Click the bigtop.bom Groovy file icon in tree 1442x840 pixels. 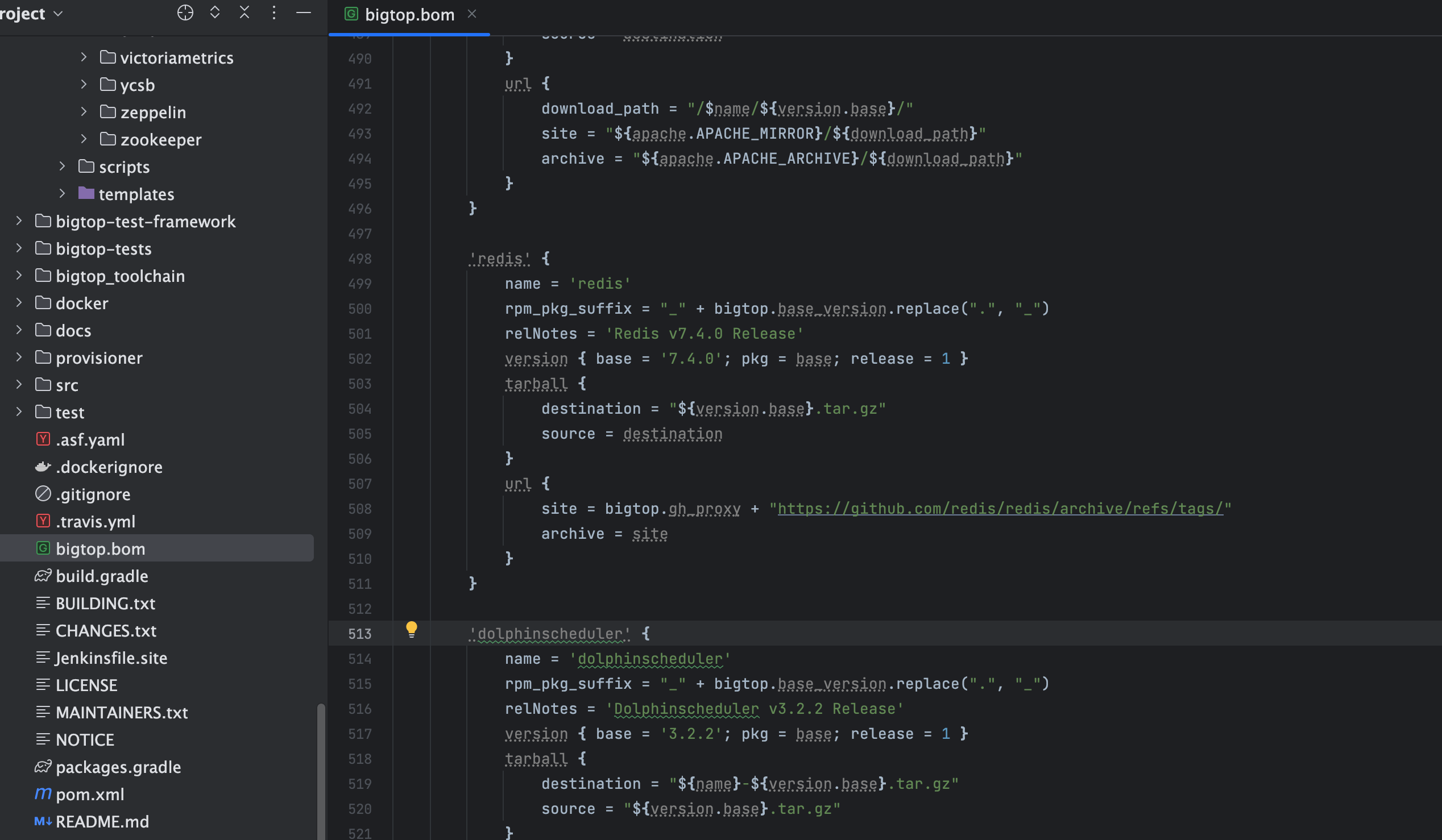pyautogui.click(x=43, y=548)
